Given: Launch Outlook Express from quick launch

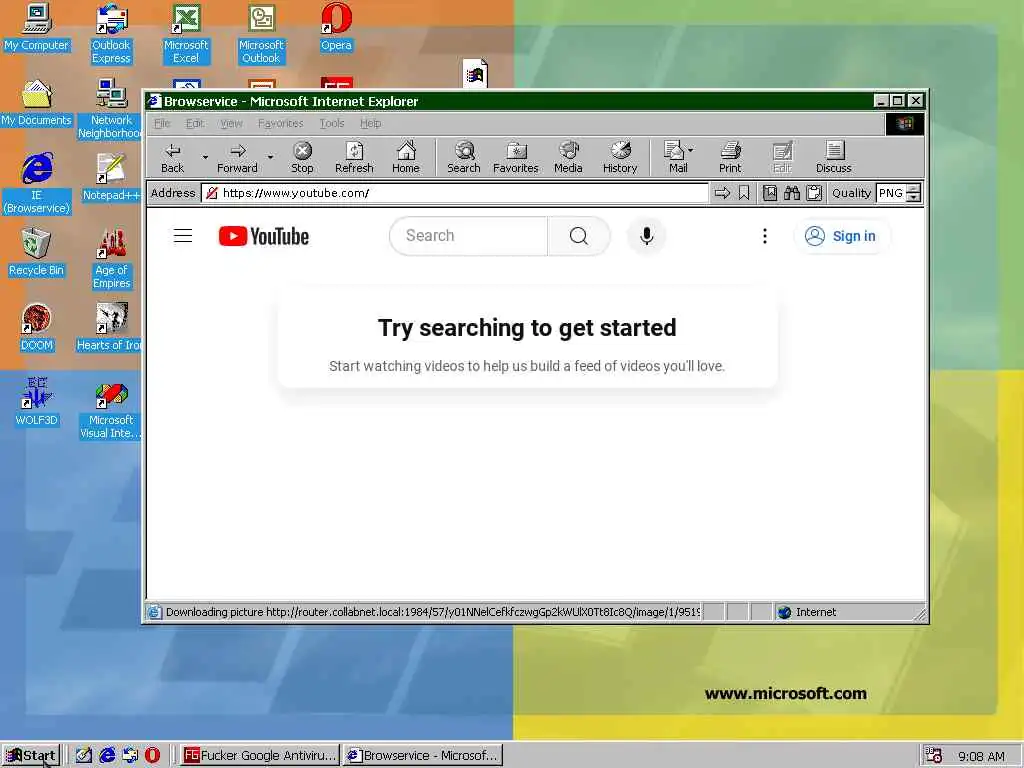Looking at the screenshot, I should (130, 756).
